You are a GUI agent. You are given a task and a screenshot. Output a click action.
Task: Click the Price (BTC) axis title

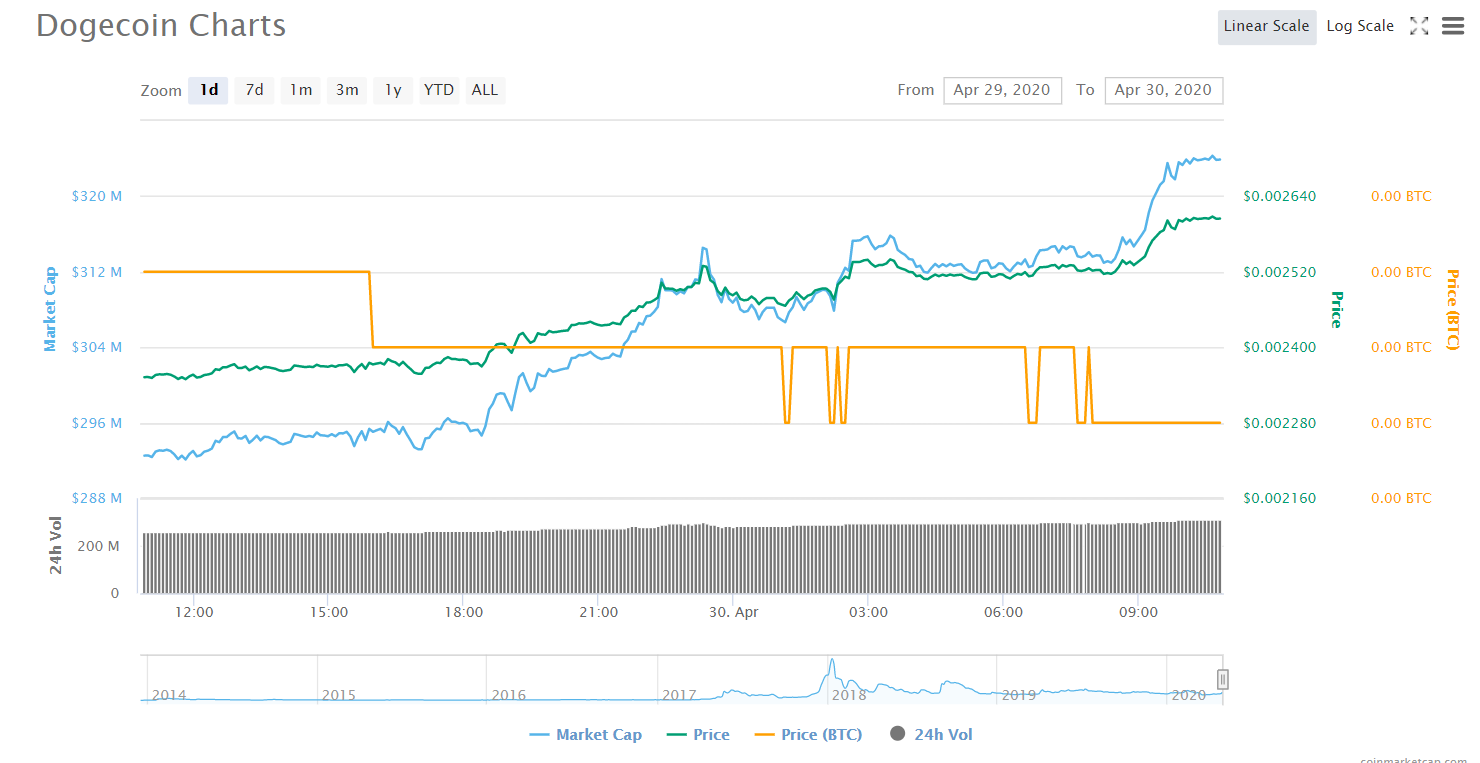1453,308
